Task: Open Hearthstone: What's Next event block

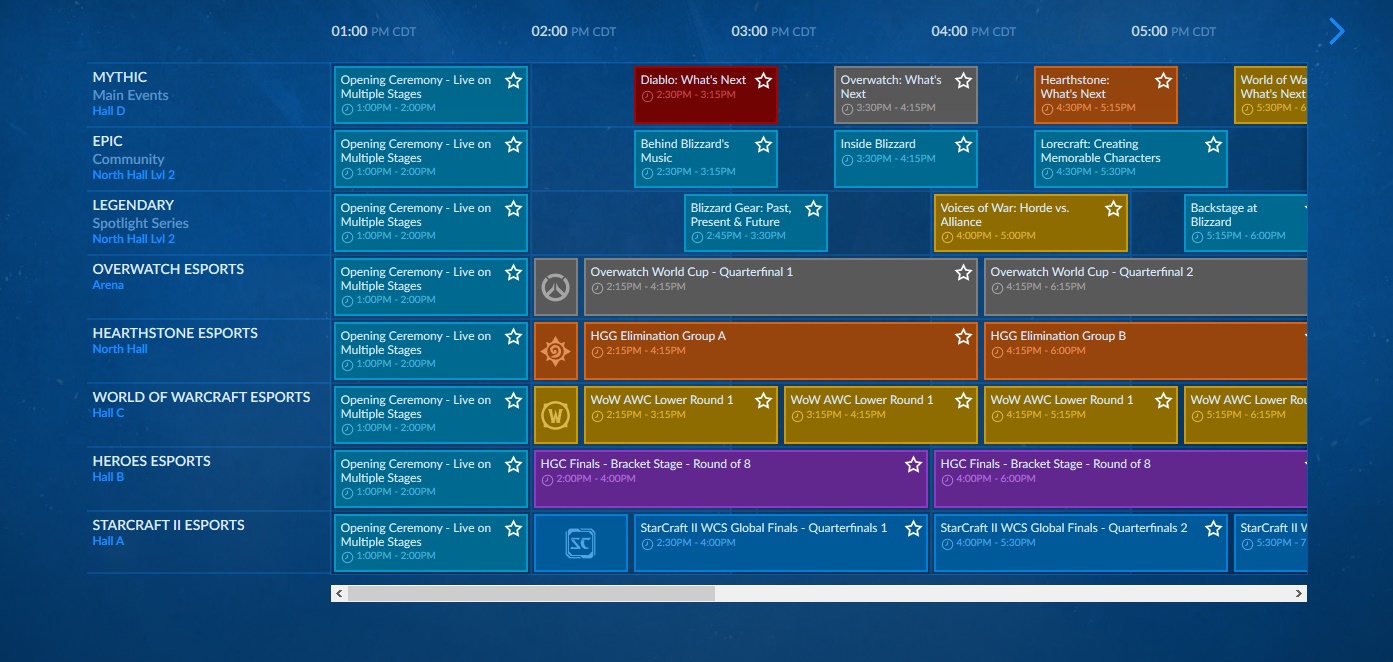Action: (x=1090, y=94)
